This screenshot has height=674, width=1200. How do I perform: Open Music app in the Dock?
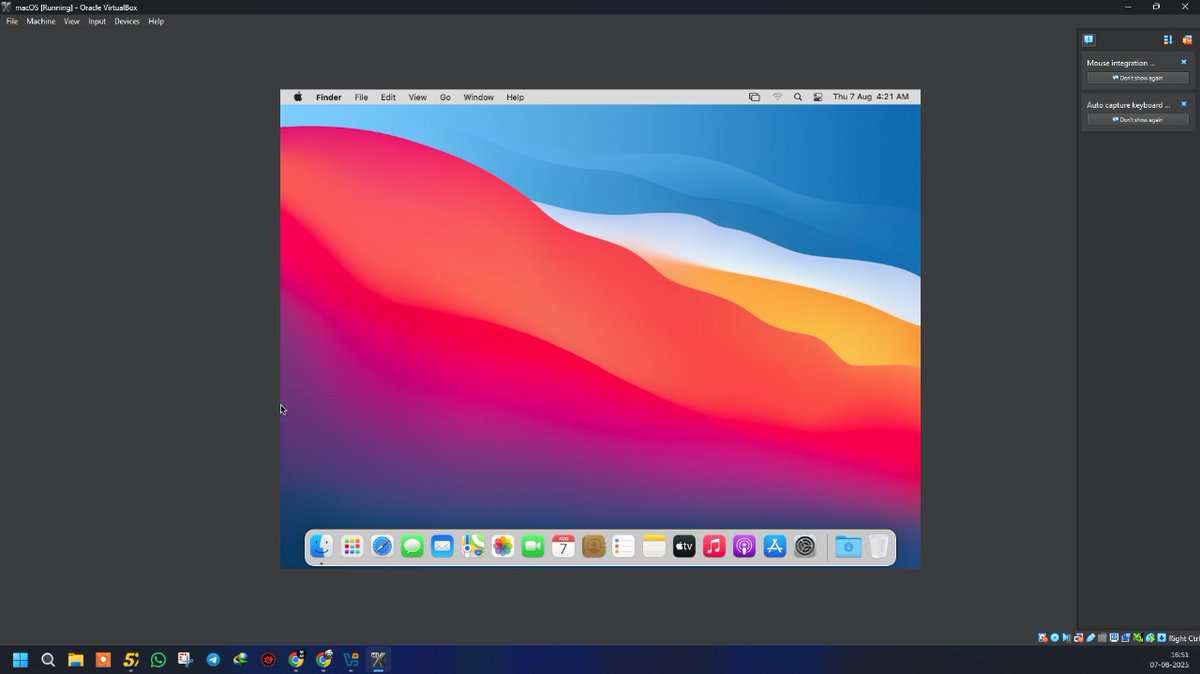point(714,546)
